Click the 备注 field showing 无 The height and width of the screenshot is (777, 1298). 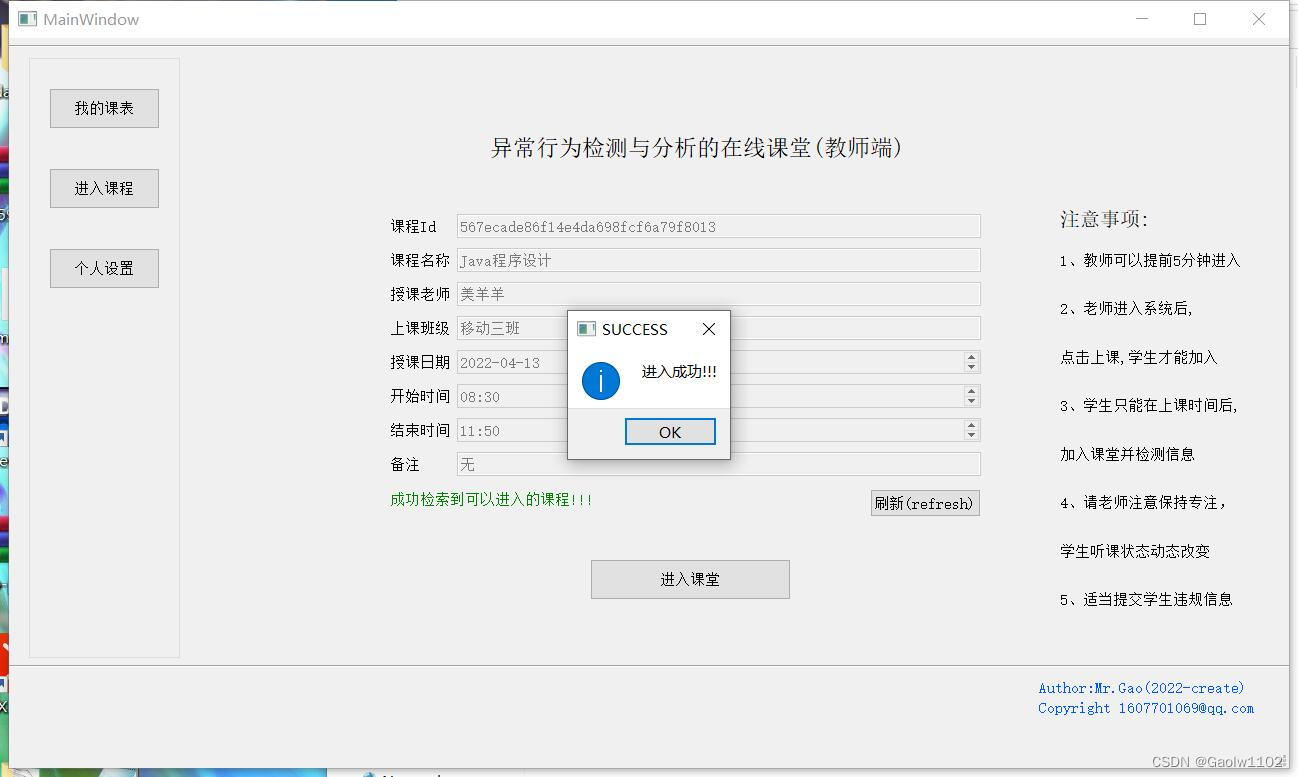718,464
